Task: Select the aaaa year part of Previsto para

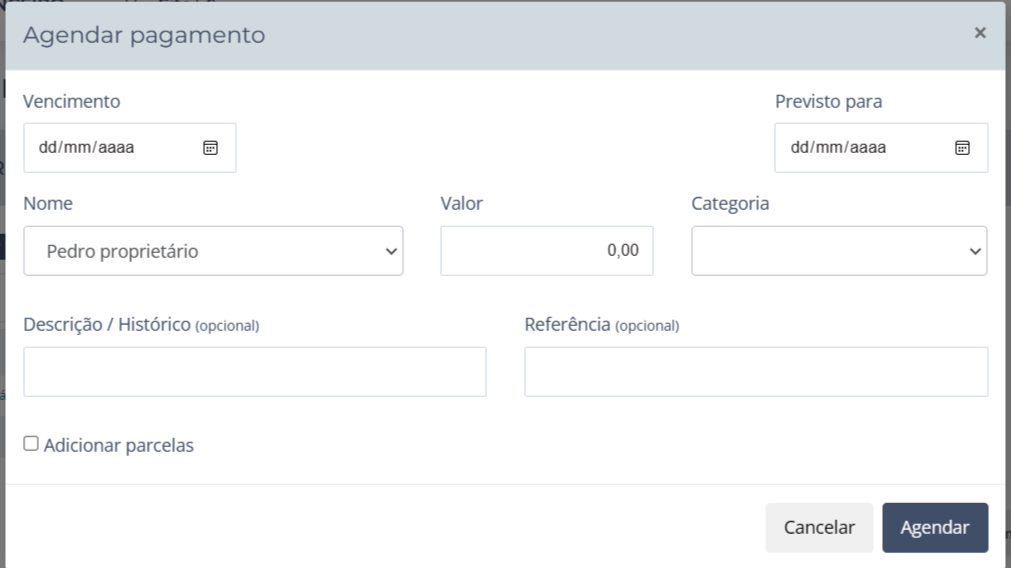Action: tap(868, 148)
